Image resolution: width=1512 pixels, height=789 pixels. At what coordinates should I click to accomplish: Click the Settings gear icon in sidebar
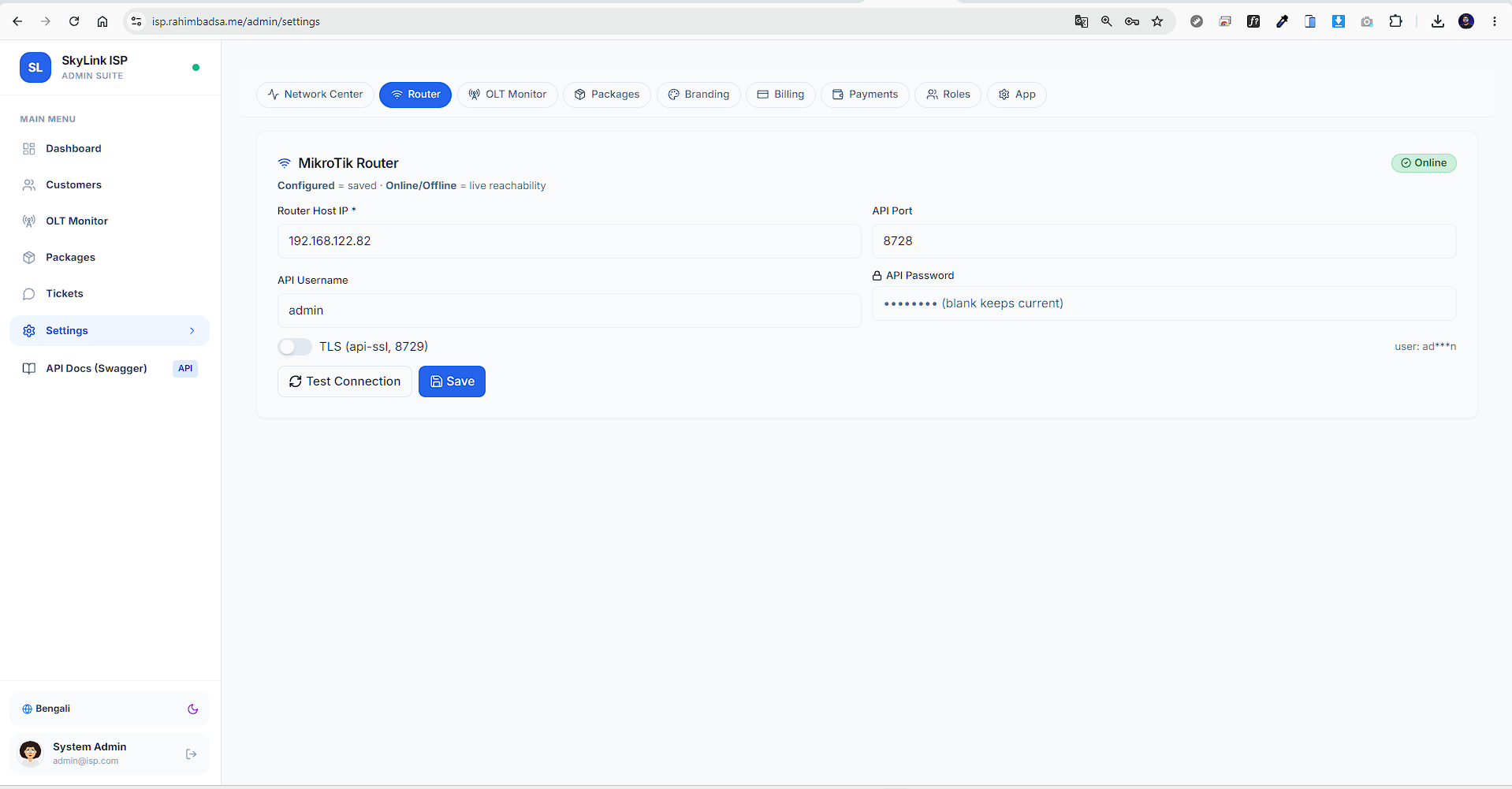coord(29,331)
